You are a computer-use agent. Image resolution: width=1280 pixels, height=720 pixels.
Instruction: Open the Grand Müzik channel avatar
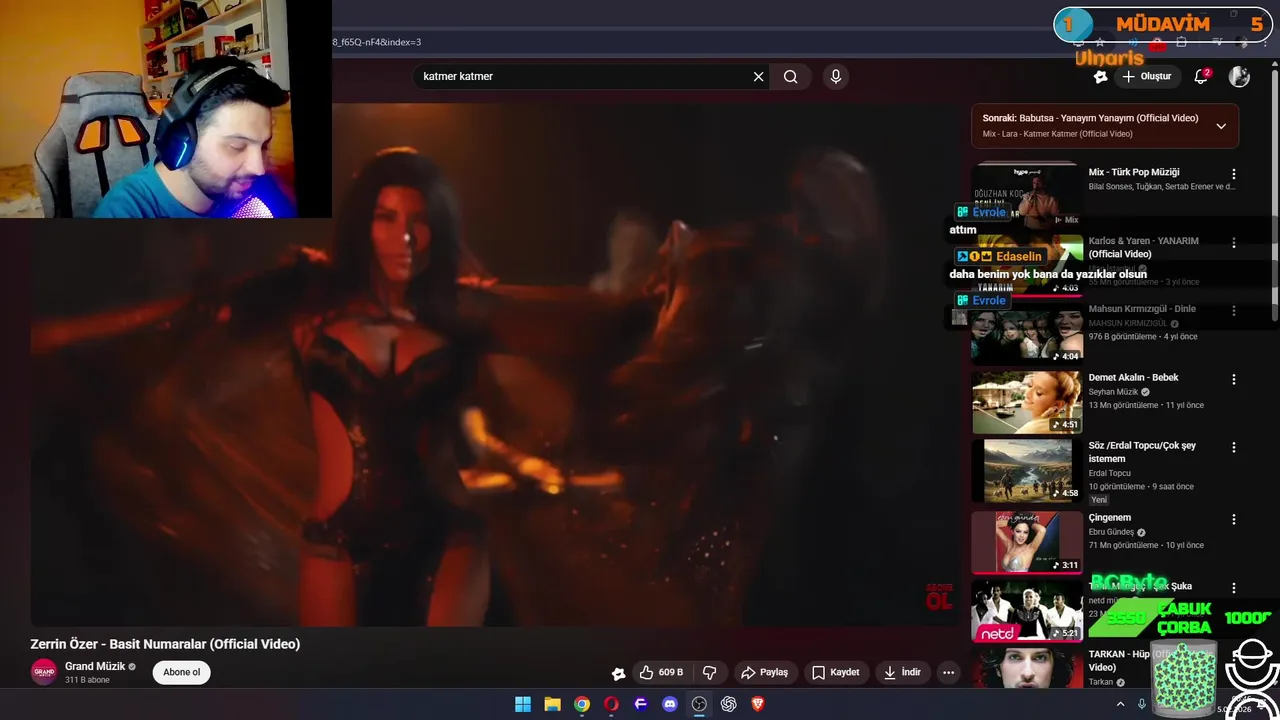pyautogui.click(x=44, y=672)
